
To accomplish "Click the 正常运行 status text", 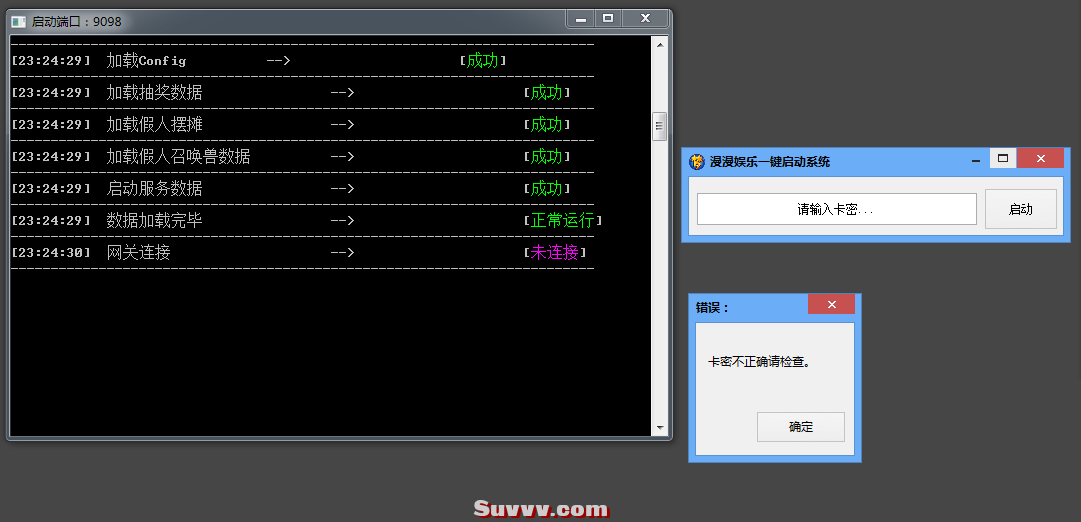I will click(563, 221).
